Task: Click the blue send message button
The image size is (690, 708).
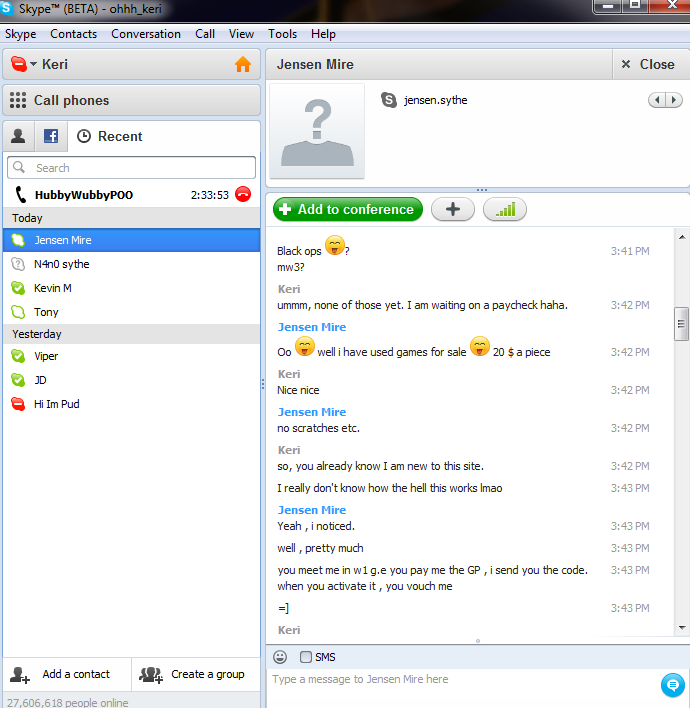Action: pos(673,685)
